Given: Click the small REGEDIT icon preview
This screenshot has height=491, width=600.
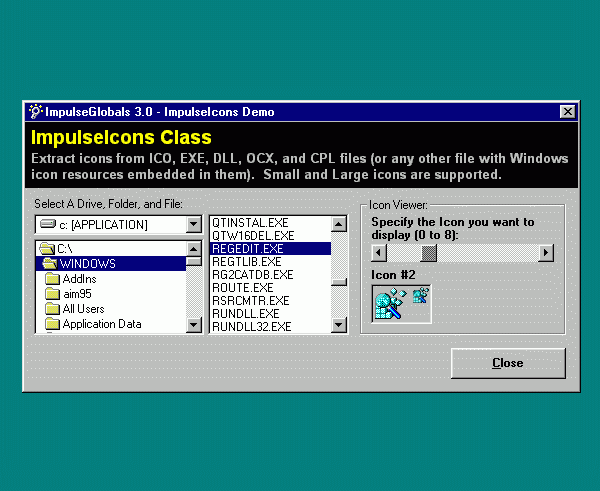Looking at the screenshot, I should tap(420, 296).
